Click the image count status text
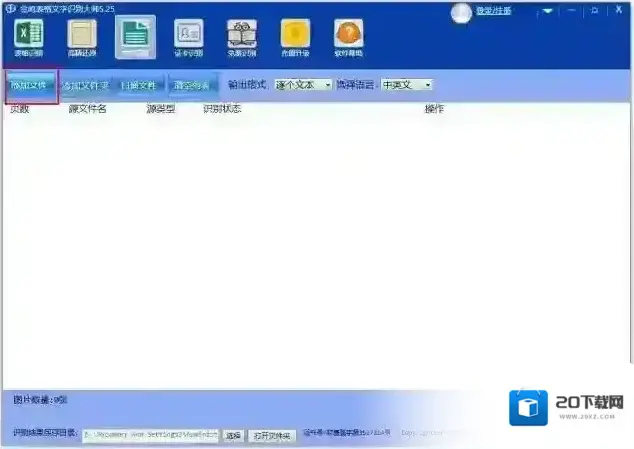Screen dimensions: 634x449 [40, 400]
